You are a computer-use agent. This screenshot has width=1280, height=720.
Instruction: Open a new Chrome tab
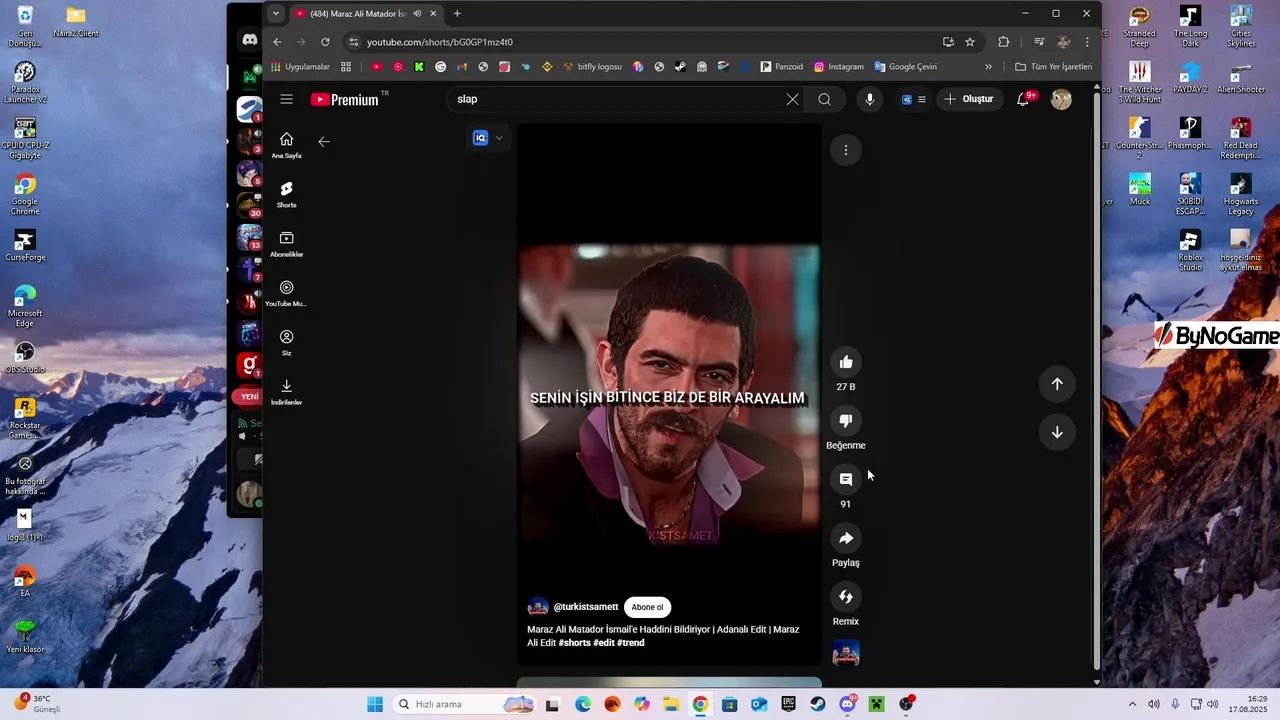[457, 13]
